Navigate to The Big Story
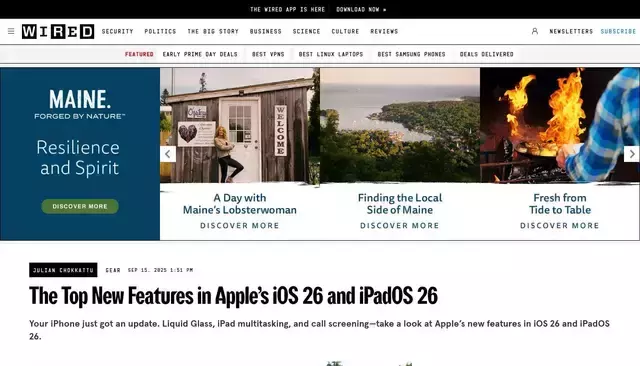 point(213,31)
